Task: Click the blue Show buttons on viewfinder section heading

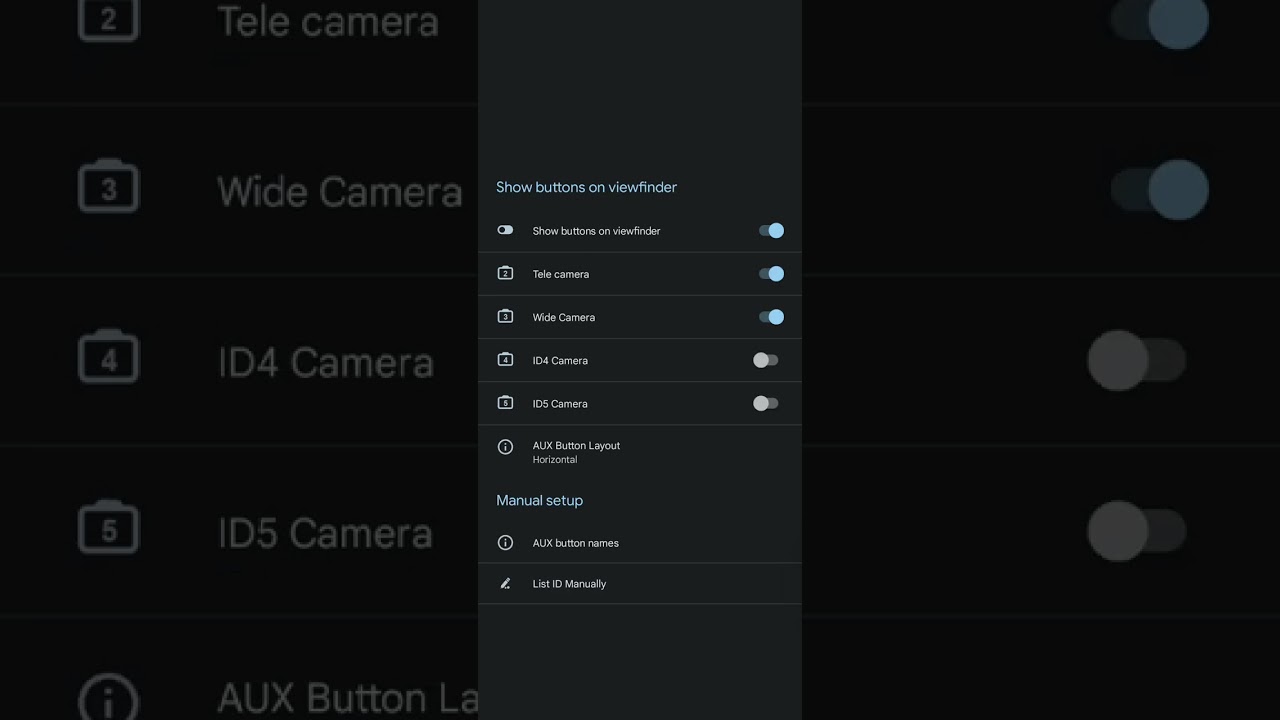Action: pos(587,187)
